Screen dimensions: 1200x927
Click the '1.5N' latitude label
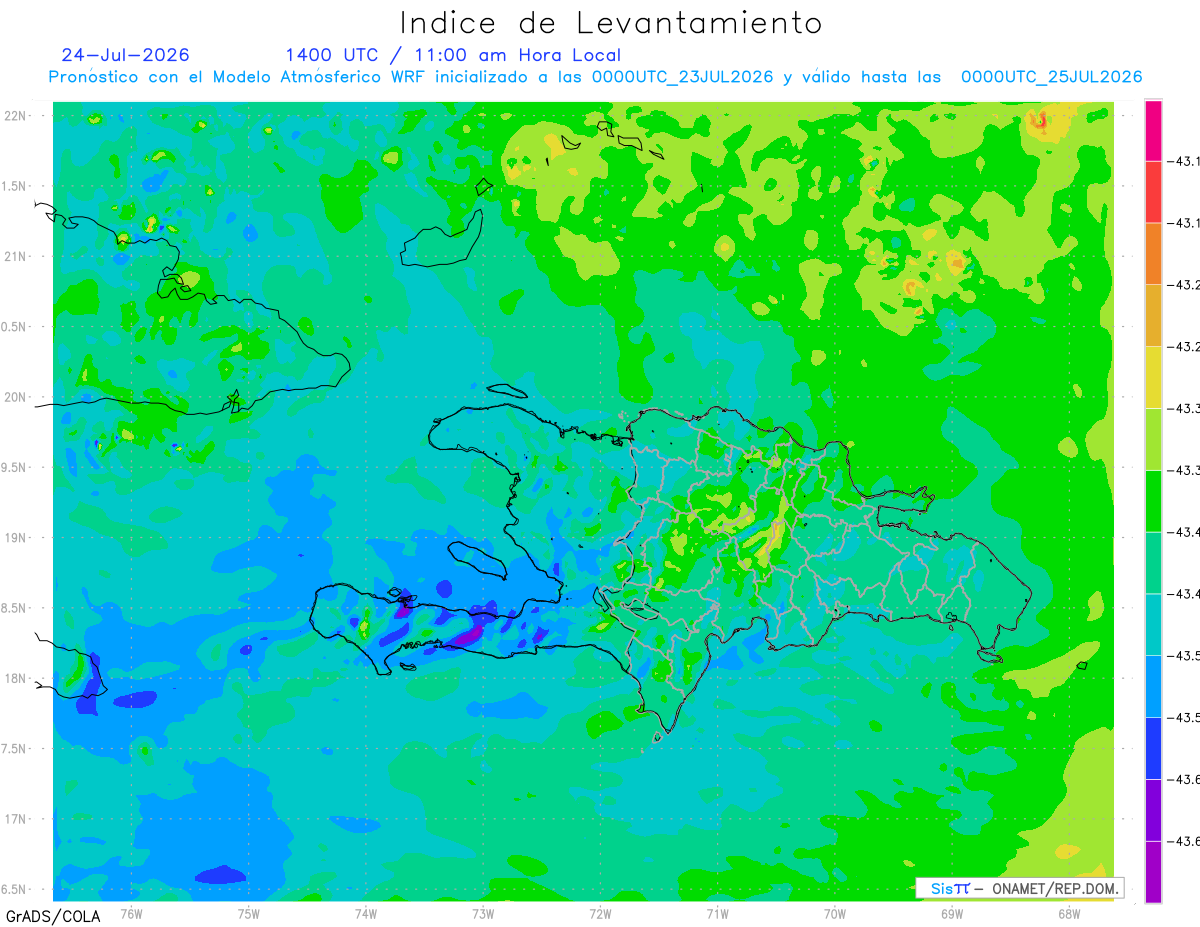(16, 187)
